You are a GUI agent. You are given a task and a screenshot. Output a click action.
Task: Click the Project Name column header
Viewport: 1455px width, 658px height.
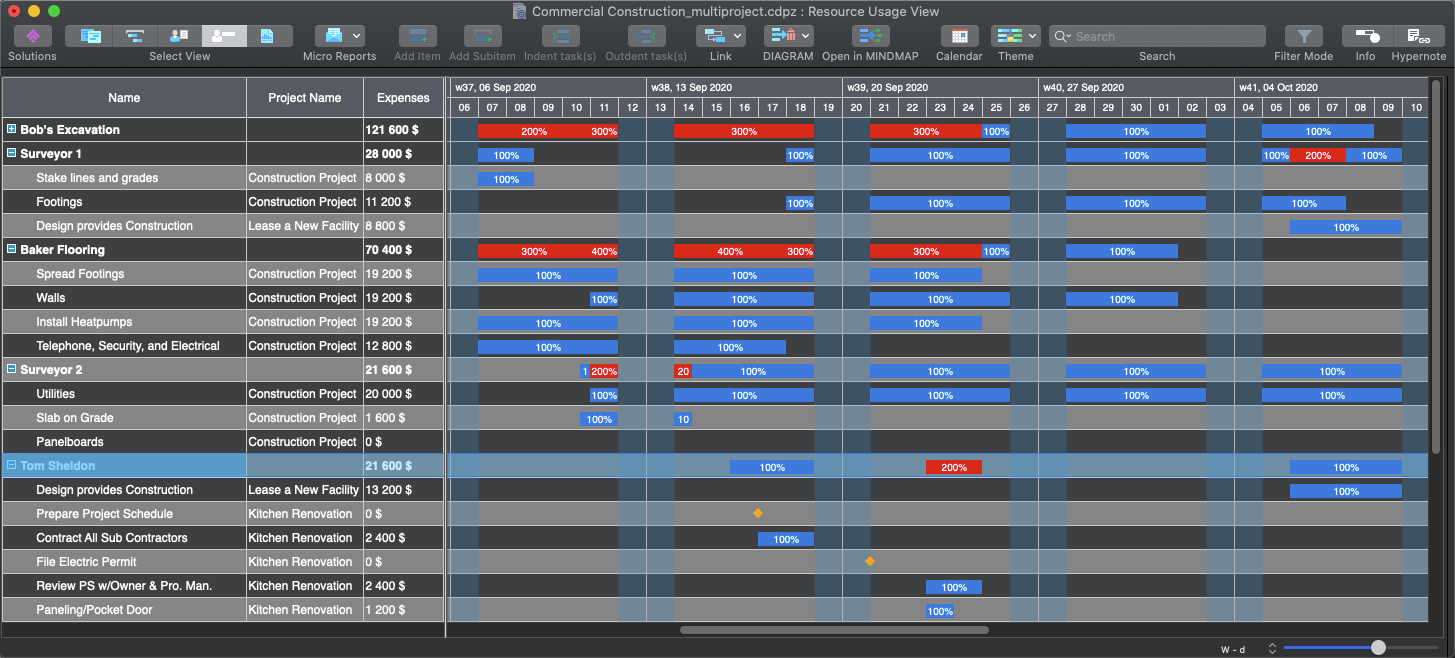click(304, 98)
